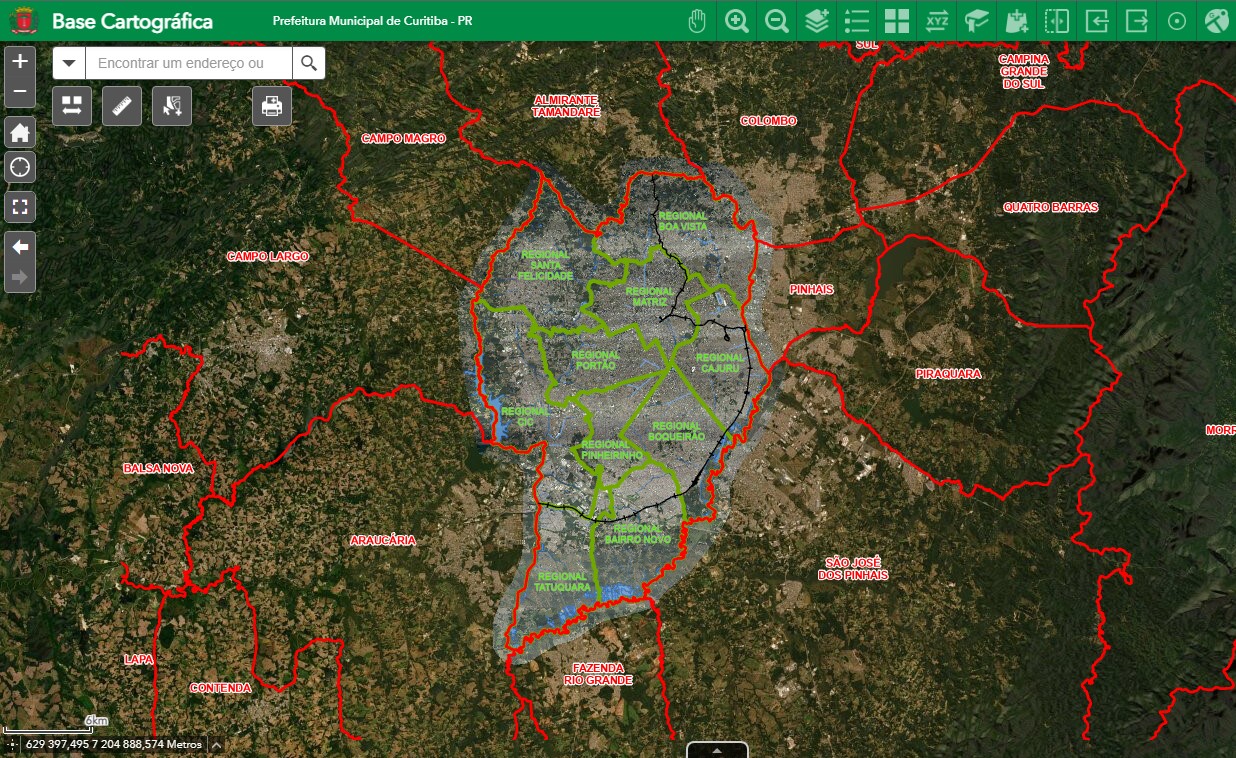The height and width of the screenshot is (758, 1236).
Task: Click the 'Araucária' municipality label
Action: click(383, 540)
